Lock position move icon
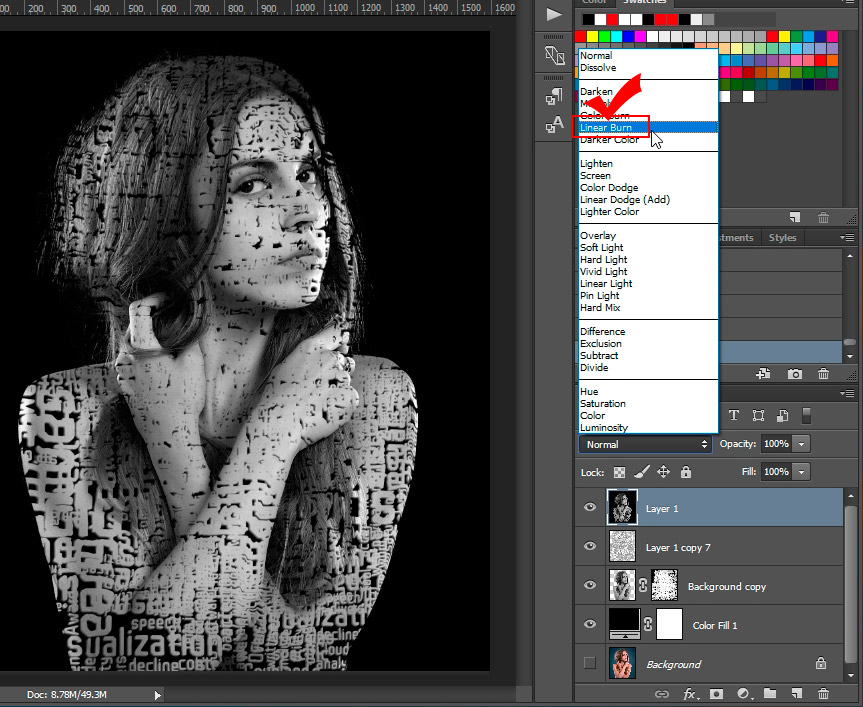Viewport: 863px width, 707px height. click(663, 472)
